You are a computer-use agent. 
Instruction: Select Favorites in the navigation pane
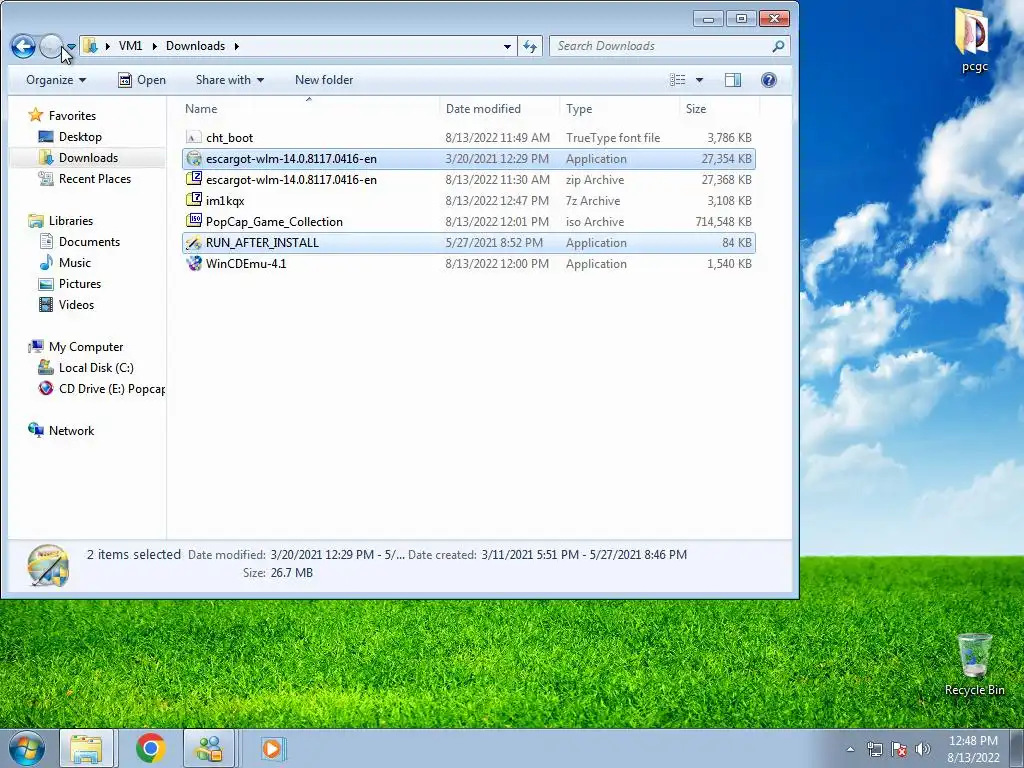tap(72, 116)
